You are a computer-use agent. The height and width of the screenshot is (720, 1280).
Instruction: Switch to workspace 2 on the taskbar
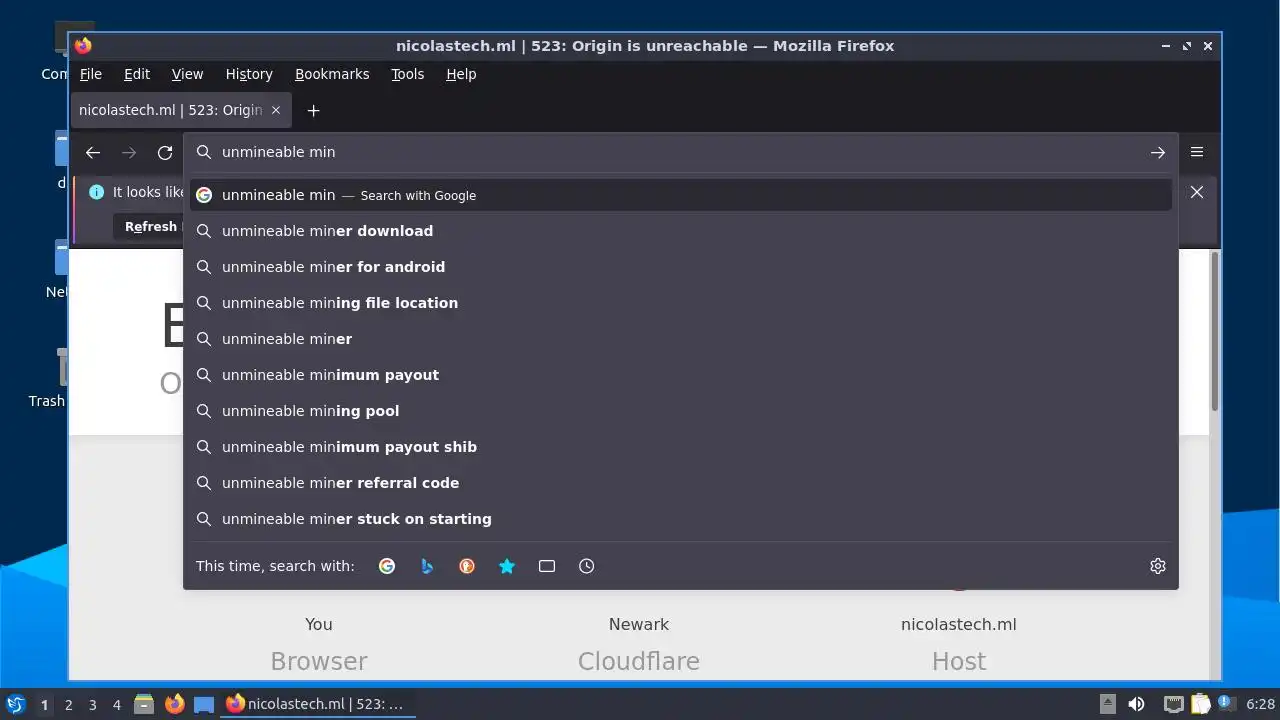[x=68, y=705]
